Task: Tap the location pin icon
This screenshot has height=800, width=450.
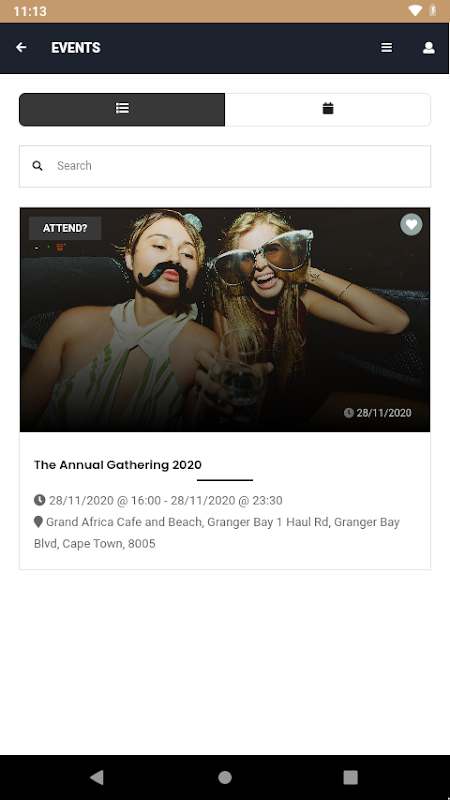Action: click(x=38, y=522)
